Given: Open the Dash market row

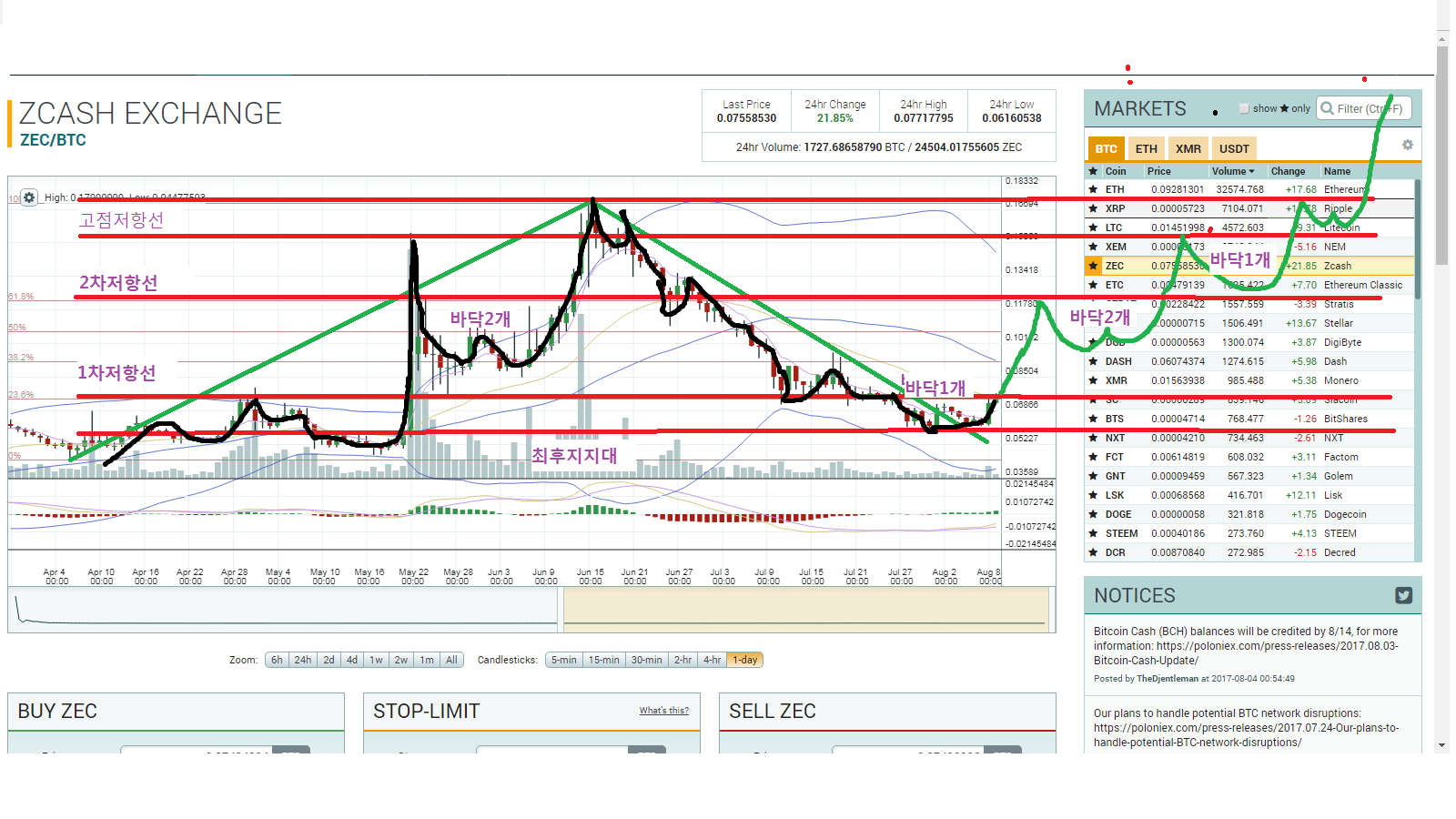Looking at the screenshot, I should pos(1249,361).
